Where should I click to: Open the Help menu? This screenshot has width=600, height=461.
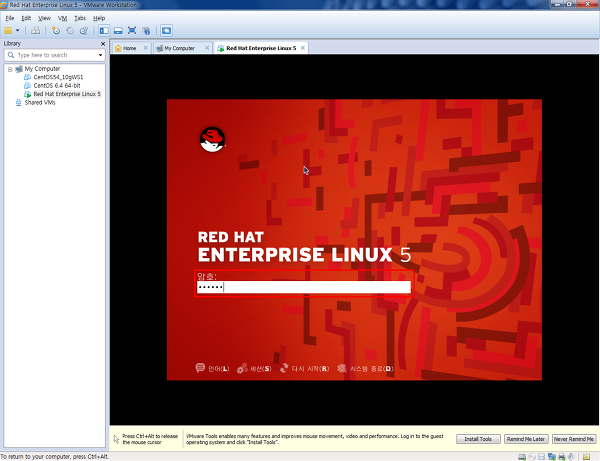[x=99, y=18]
